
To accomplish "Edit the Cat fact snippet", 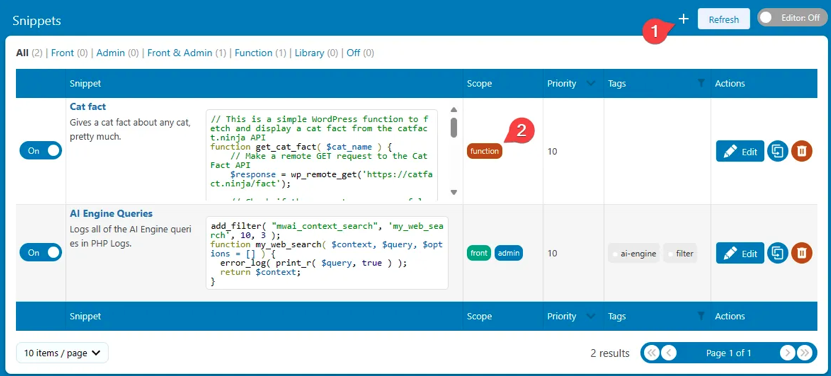I will (740, 152).
